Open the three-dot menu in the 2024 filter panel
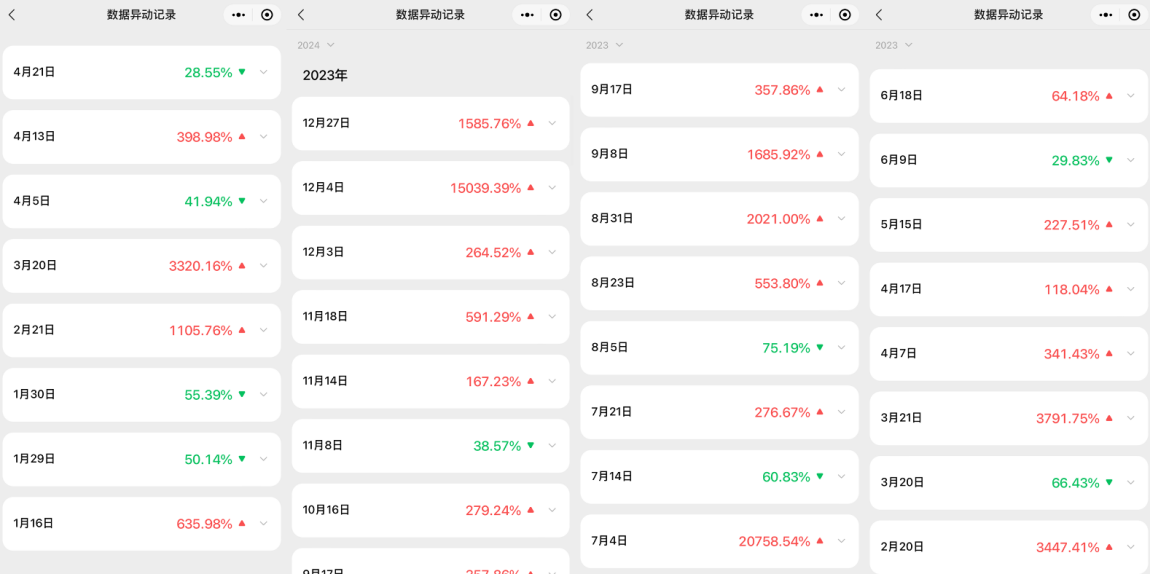Viewport: 1150px width, 574px height. [x=527, y=15]
